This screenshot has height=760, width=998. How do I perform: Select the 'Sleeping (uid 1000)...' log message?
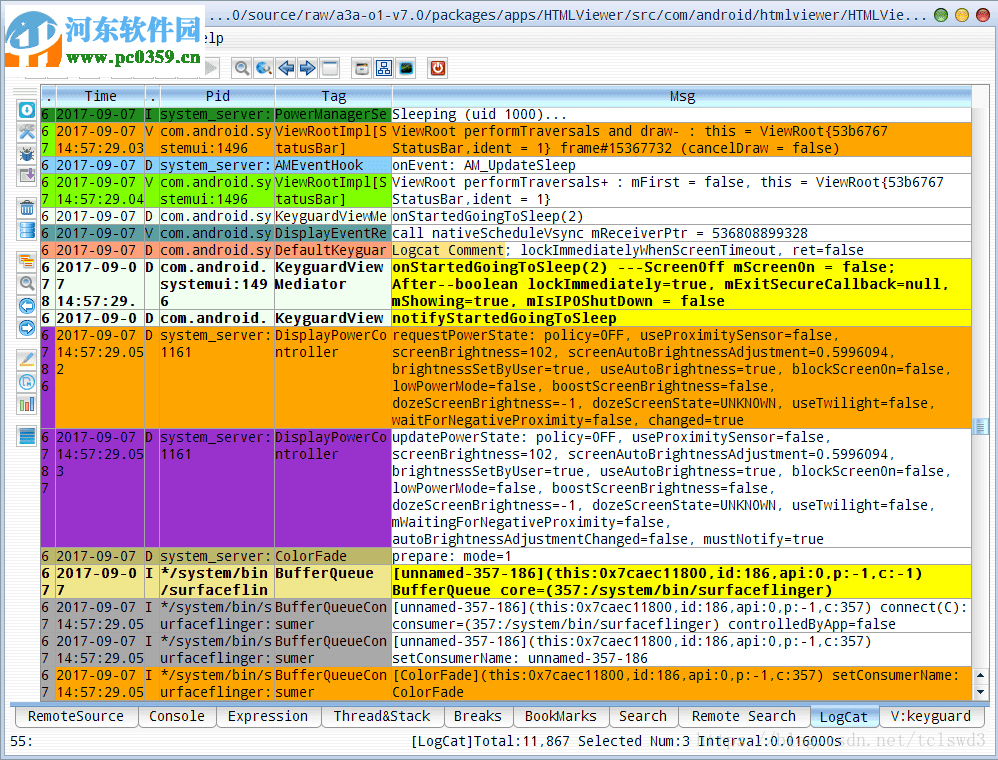[x=682, y=115]
